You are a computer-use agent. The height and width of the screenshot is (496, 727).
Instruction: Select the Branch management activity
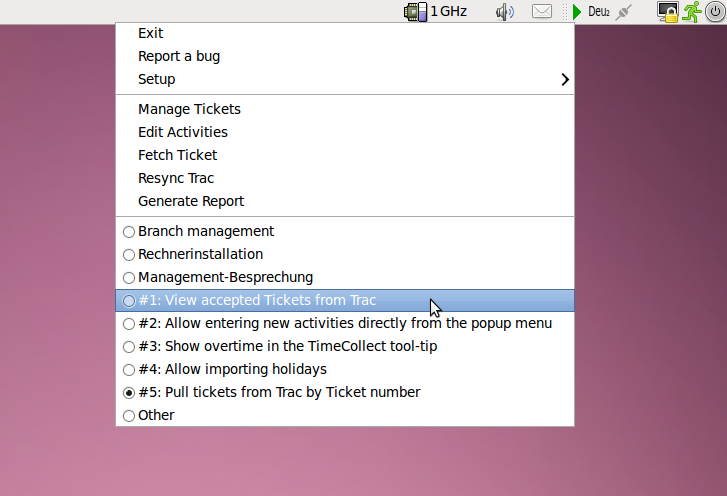coord(205,231)
